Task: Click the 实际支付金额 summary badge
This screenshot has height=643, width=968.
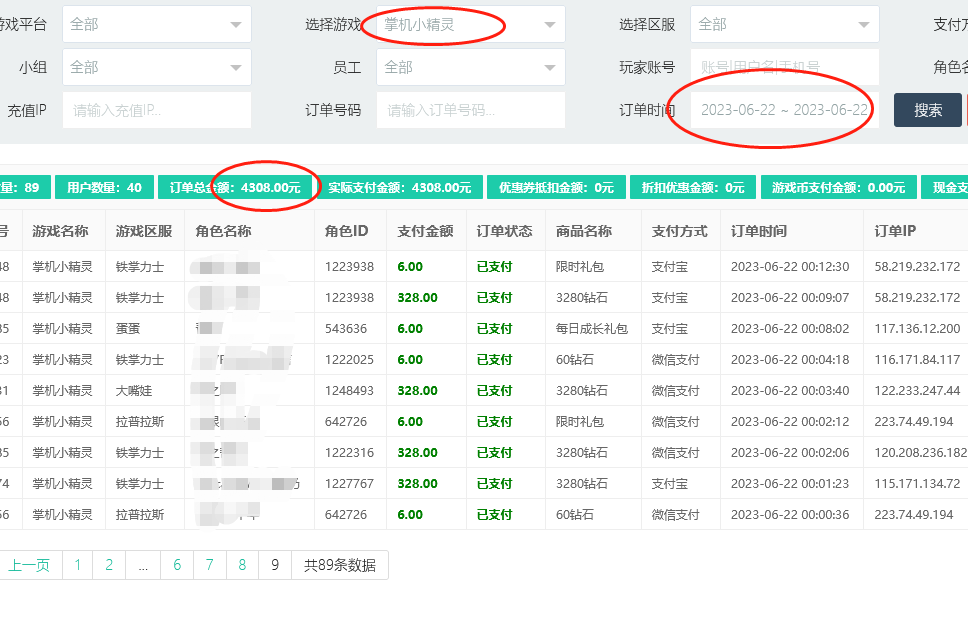Action: pos(399,187)
